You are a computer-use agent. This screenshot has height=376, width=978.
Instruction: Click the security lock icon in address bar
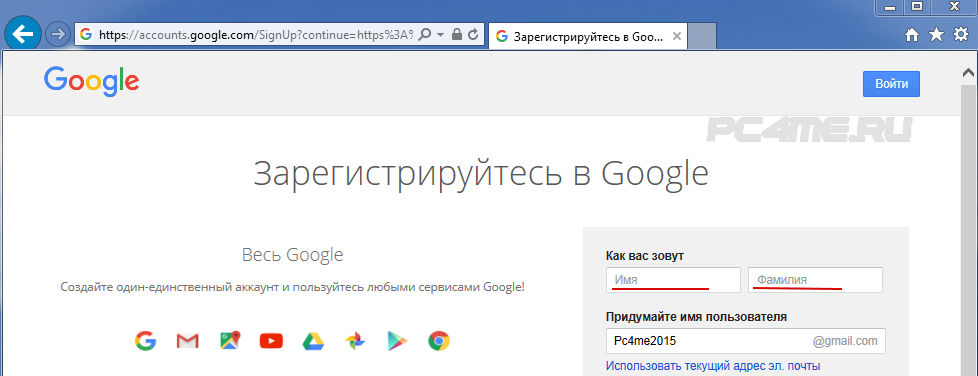point(457,35)
